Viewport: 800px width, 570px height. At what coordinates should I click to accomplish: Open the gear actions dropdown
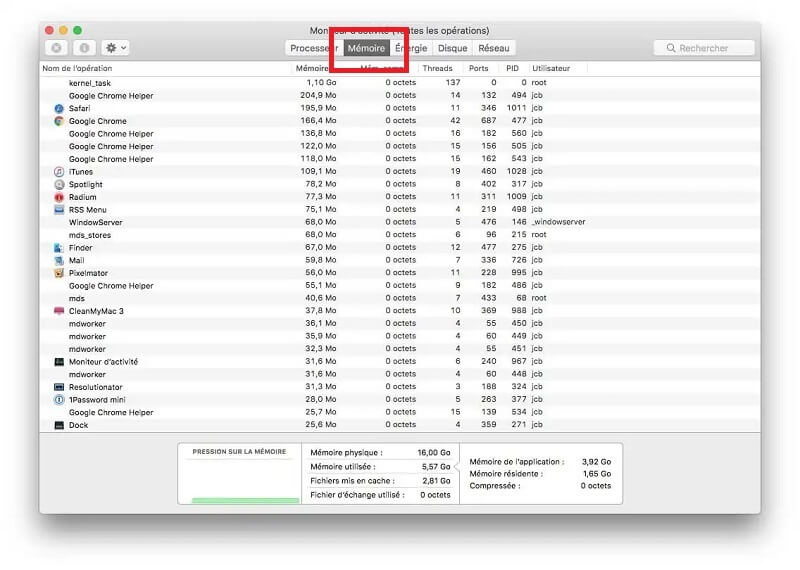pos(115,48)
